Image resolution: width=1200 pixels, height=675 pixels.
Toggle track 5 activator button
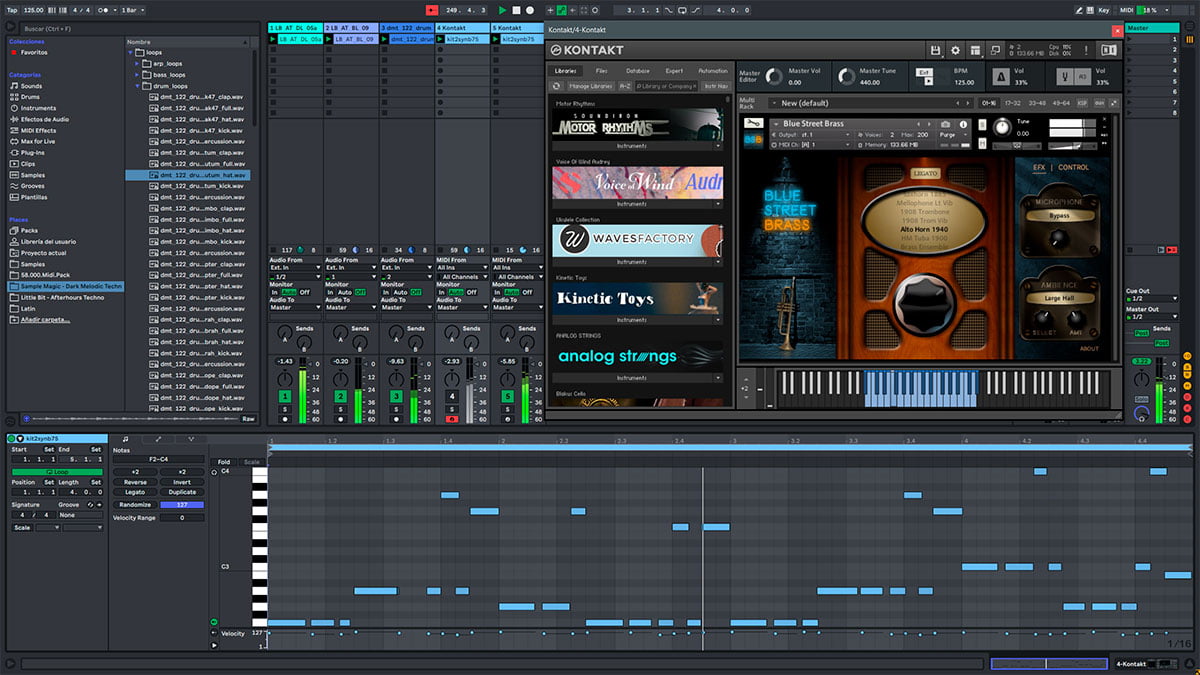(x=508, y=397)
